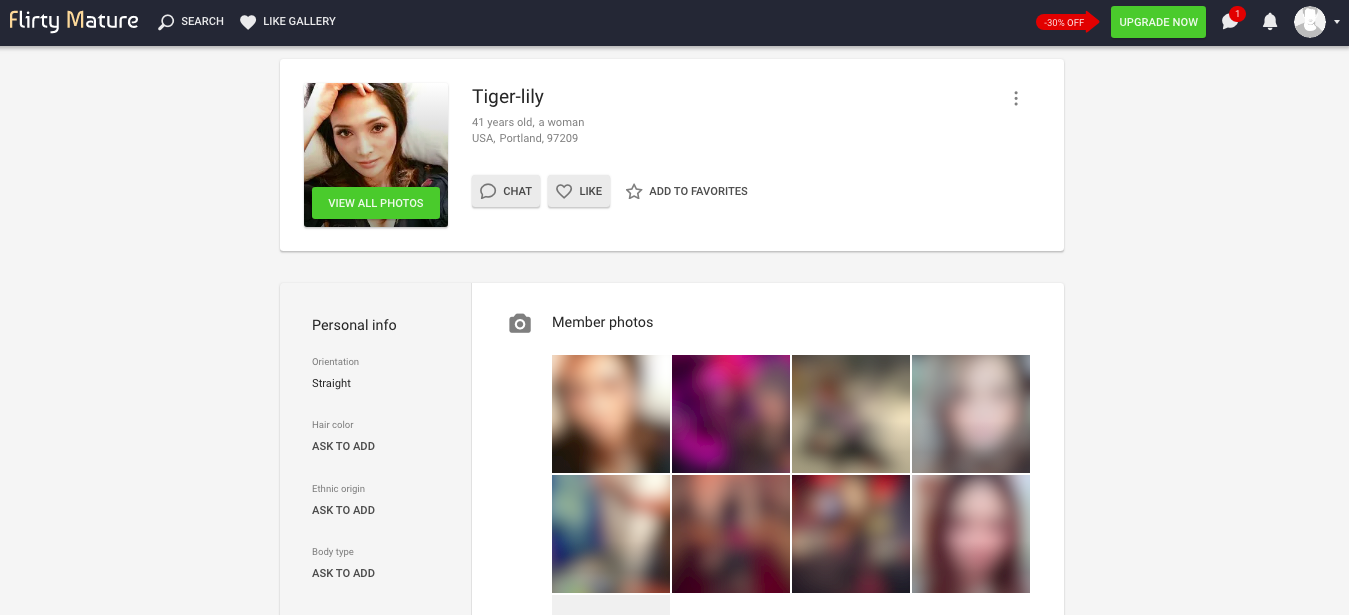Click the Flirty Mature logo
This screenshot has height=615, width=1349.
pyautogui.click(x=74, y=21)
